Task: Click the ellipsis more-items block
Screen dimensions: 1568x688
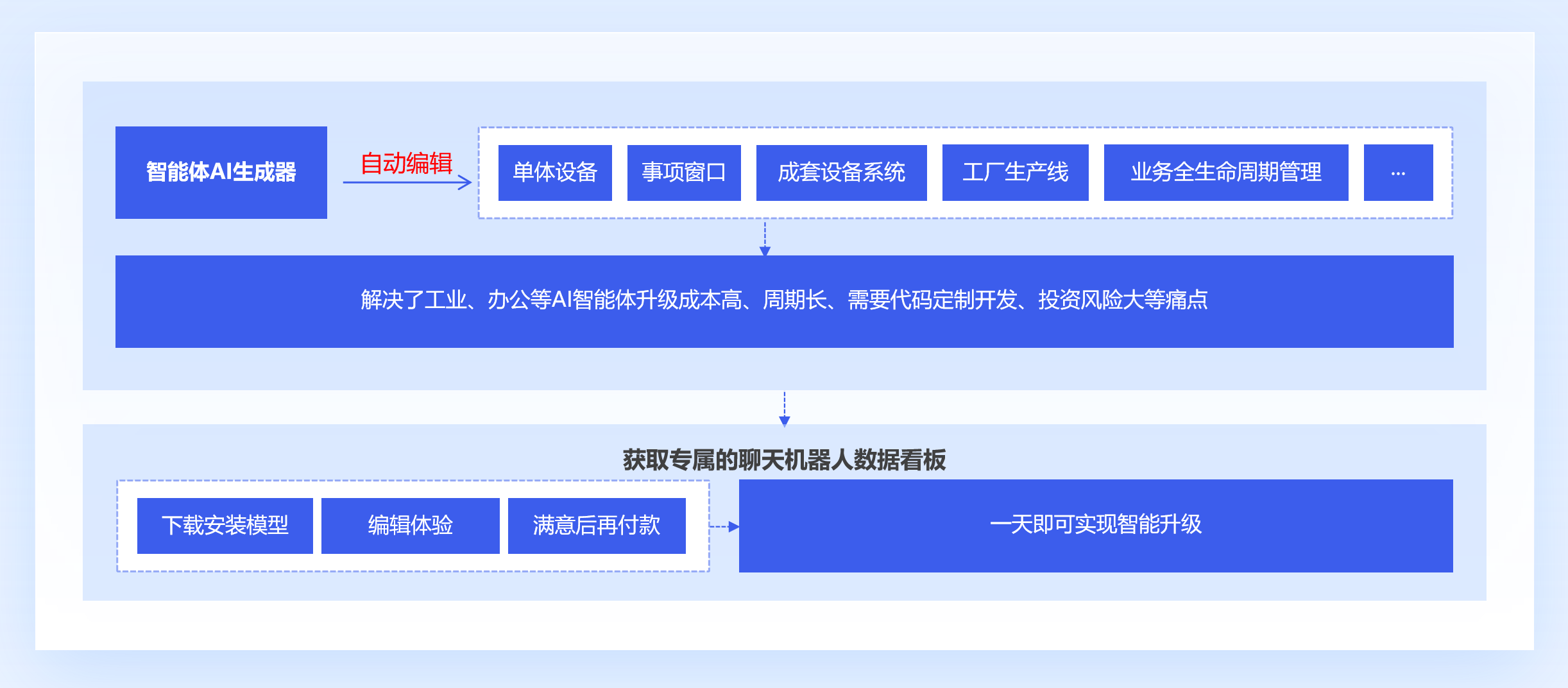Action: click(1398, 172)
